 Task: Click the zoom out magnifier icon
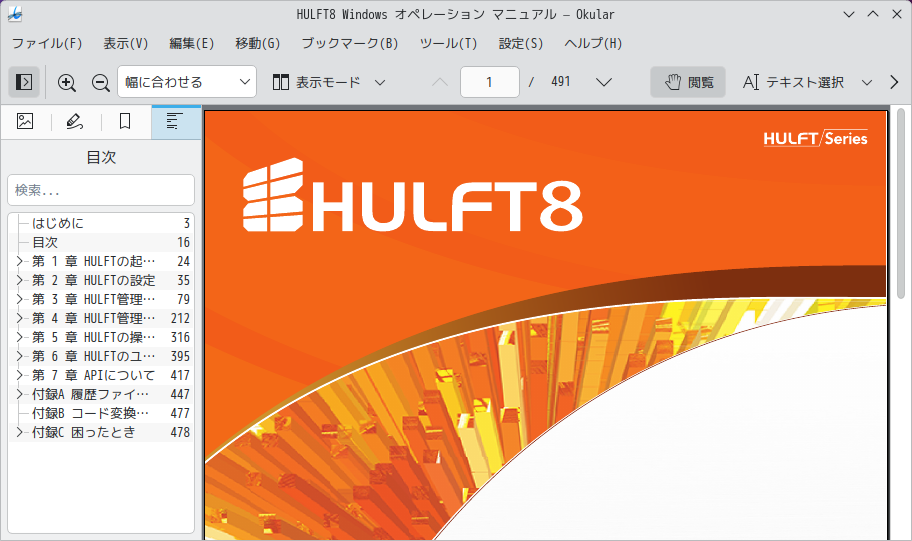tap(100, 82)
